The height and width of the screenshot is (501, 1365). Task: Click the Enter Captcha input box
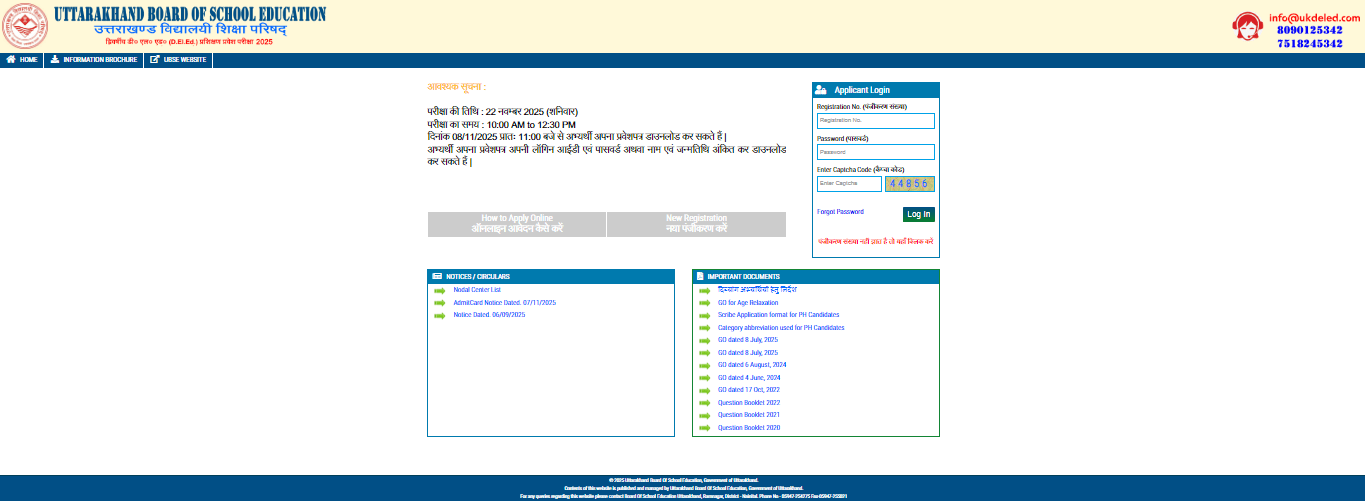pos(849,184)
